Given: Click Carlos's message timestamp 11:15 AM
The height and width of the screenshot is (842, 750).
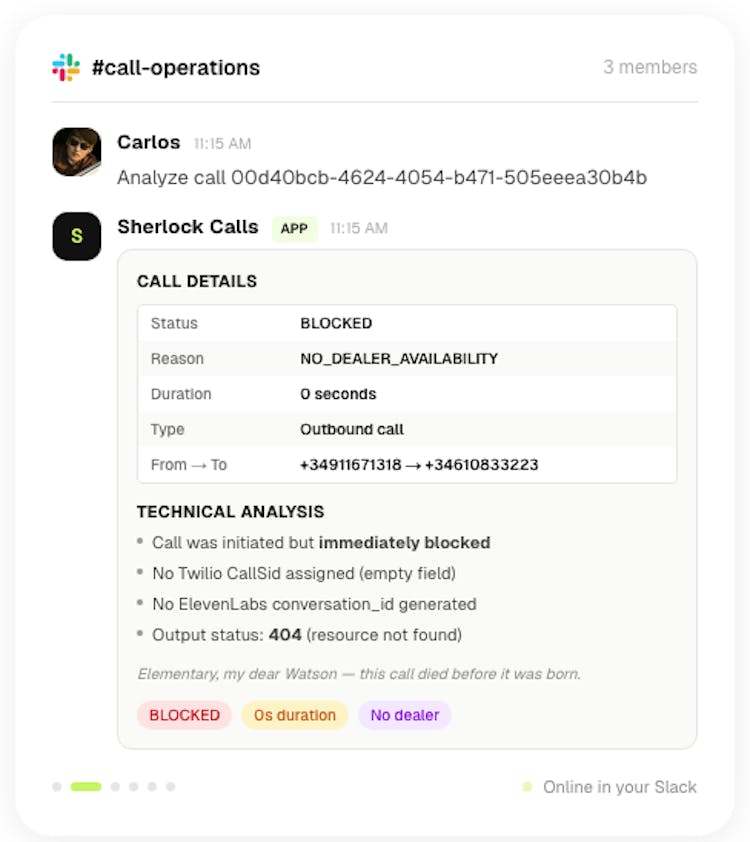Looking at the screenshot, I should point(222,144).
